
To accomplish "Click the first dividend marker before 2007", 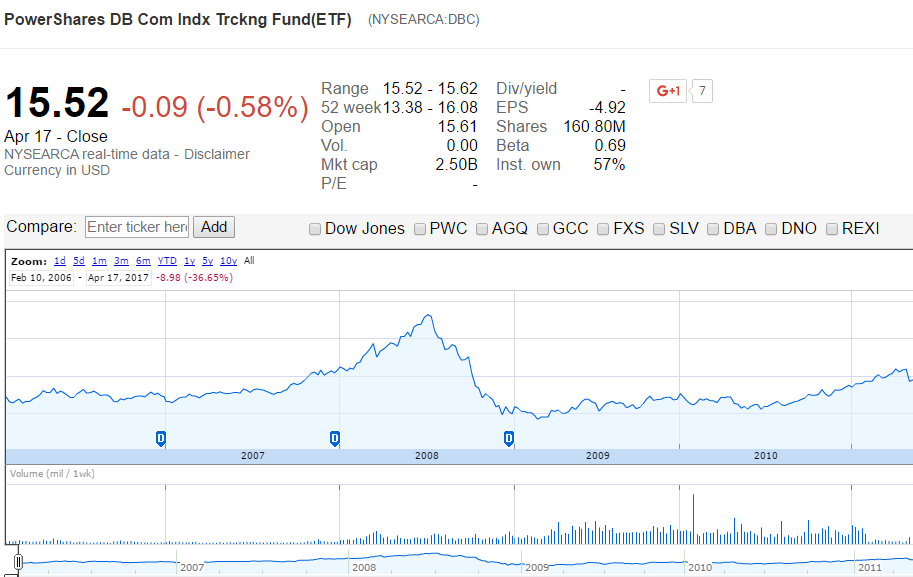I will (x=161, y=438).
